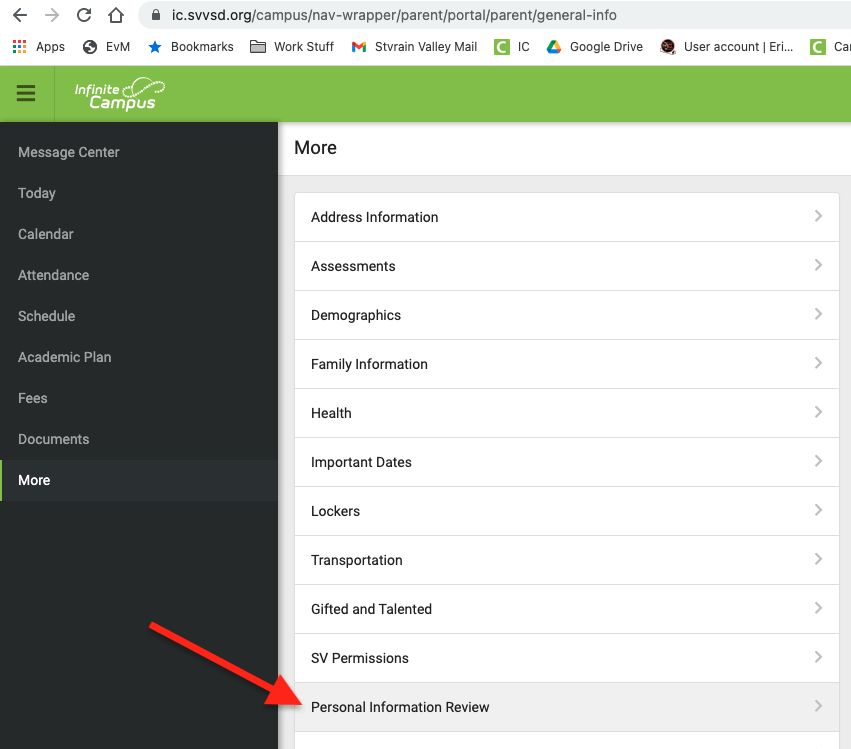Open the Work Stuff bookmarks folder
Image resolution: width=851 pixels, height=749 pixels.
coord(292,47)
